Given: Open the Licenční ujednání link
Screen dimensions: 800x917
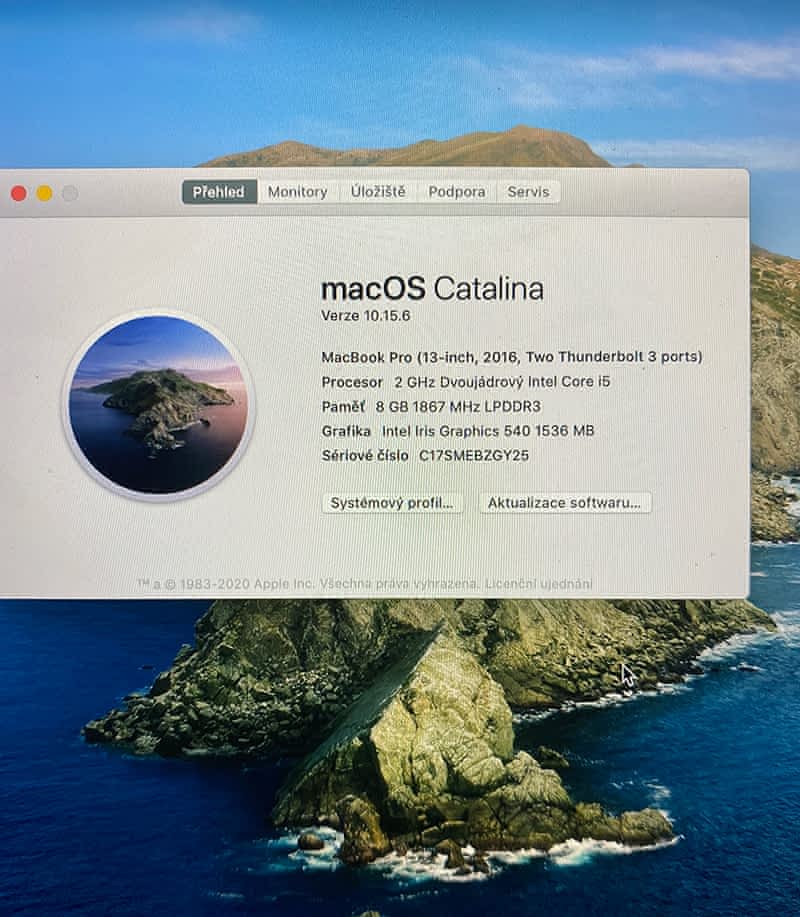Looking at the screenshot, I should [x=539, y=584].
